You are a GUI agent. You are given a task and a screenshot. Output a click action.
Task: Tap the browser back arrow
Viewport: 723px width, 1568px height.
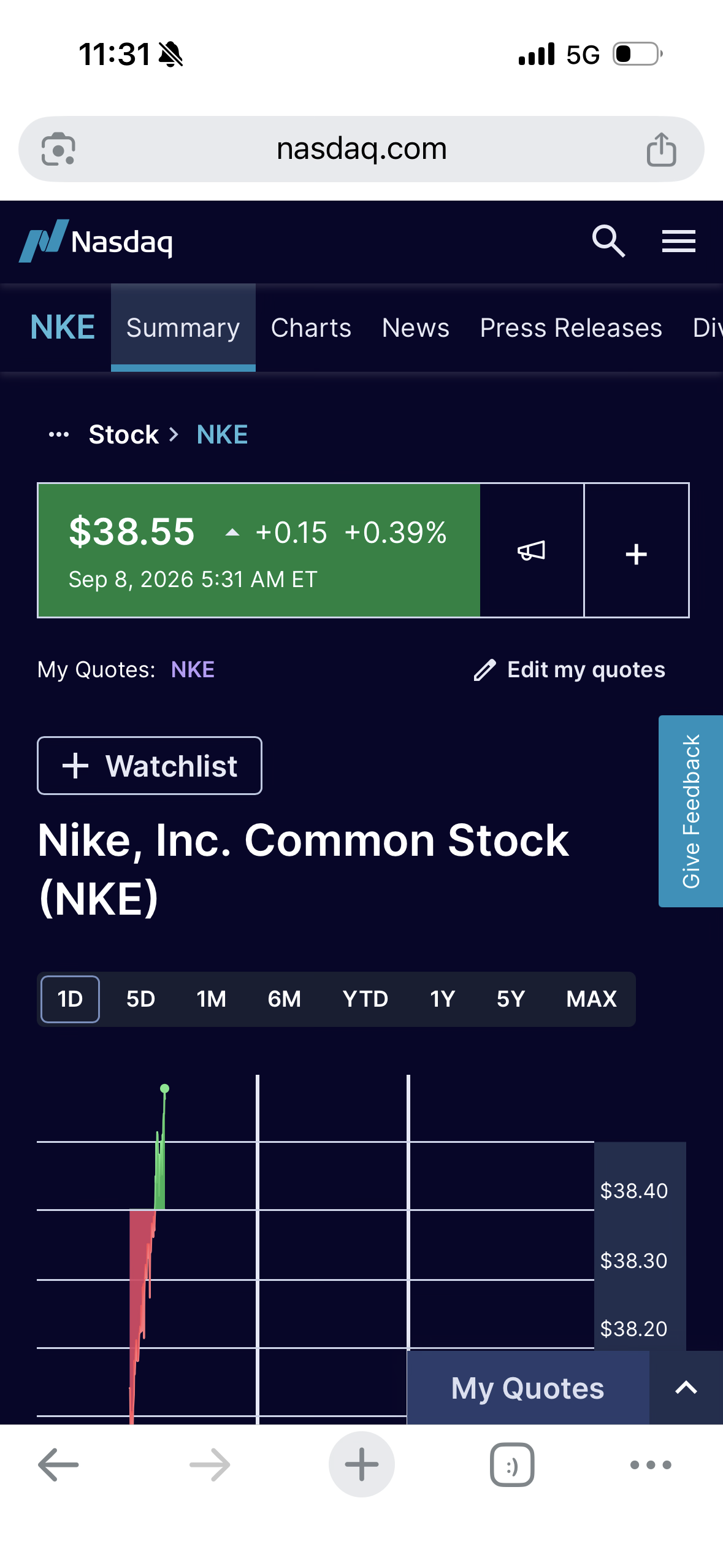[58, 1464]
